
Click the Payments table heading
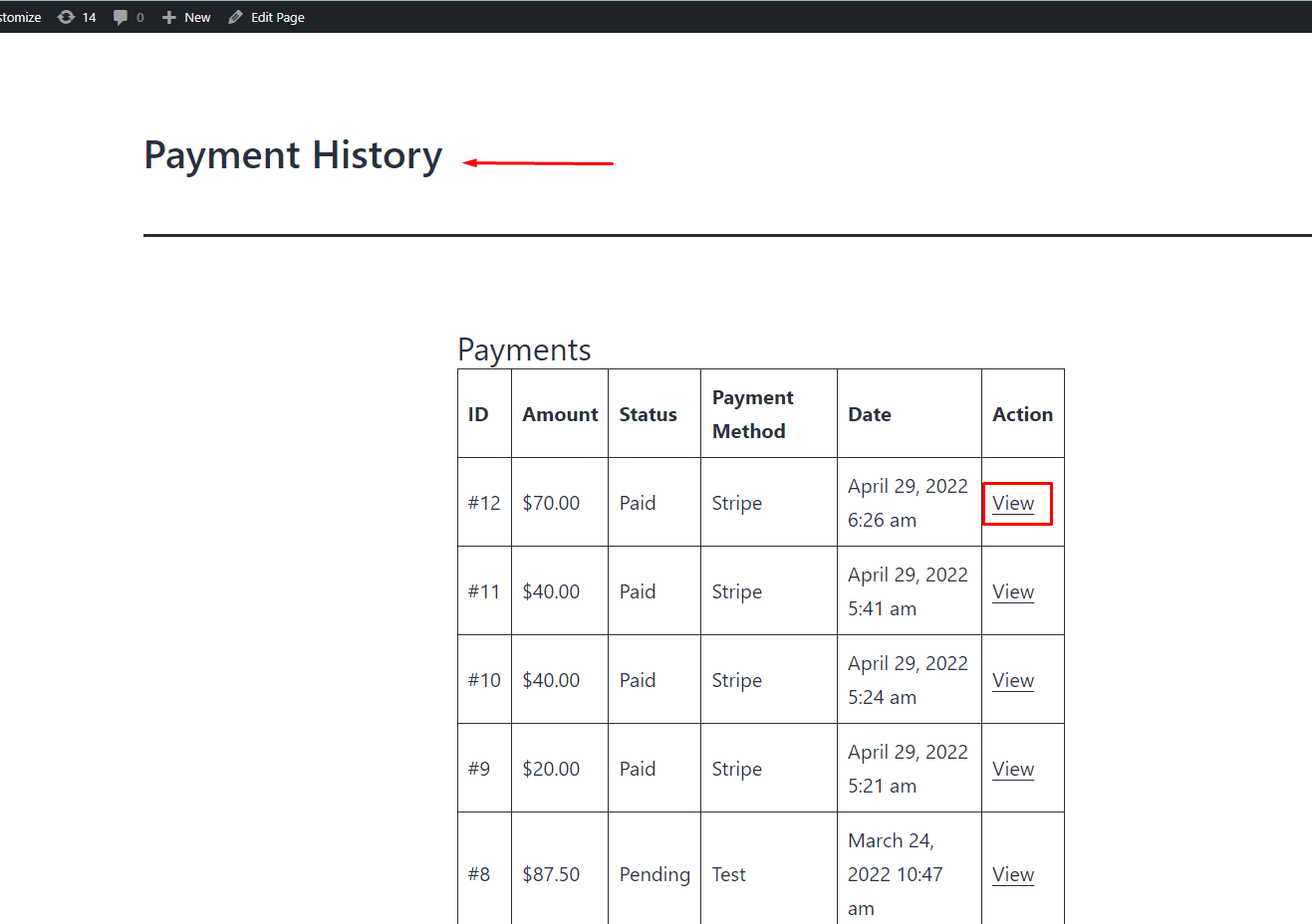pos(524,349)
